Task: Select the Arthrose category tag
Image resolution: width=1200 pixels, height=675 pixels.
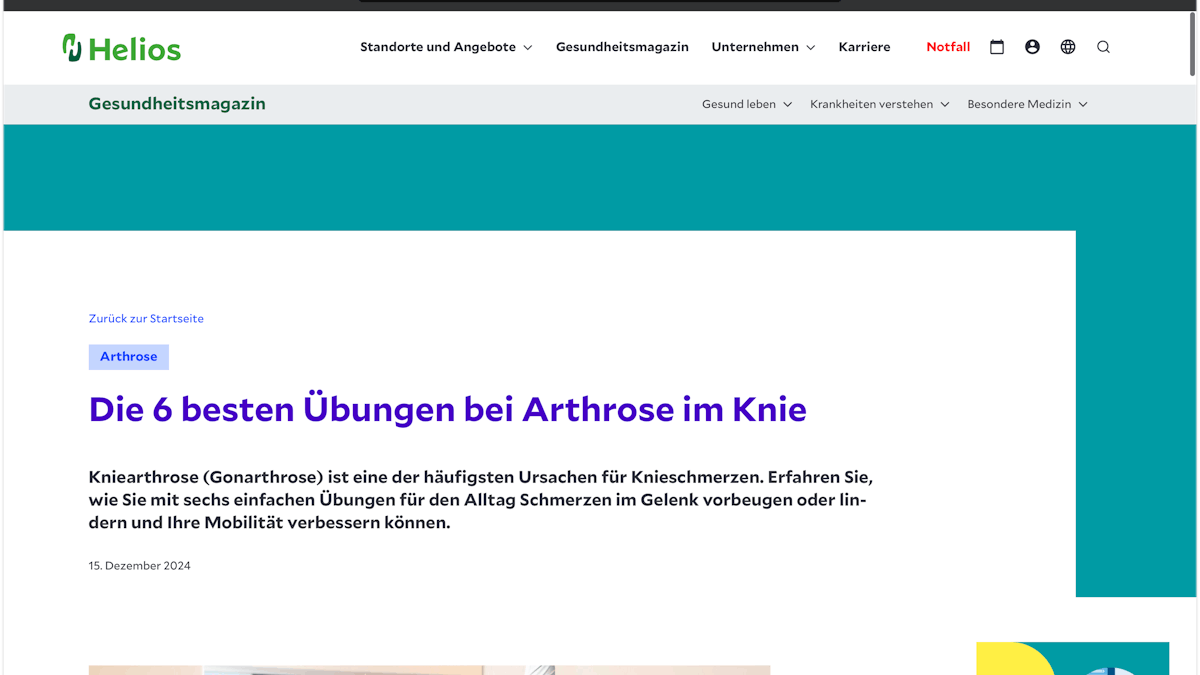Action: 128,356
